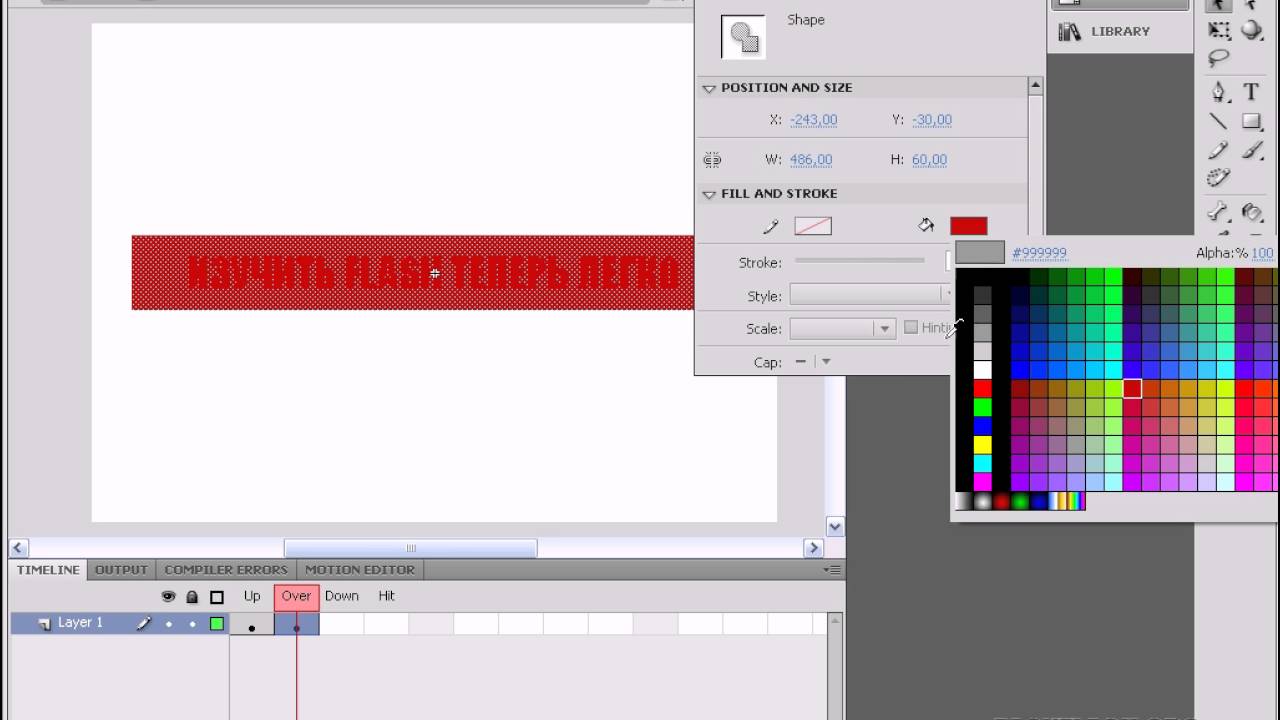The image size is (1280, 720).
Task: Select the Selection arrow tool
Action: [x=1219, y=5]
